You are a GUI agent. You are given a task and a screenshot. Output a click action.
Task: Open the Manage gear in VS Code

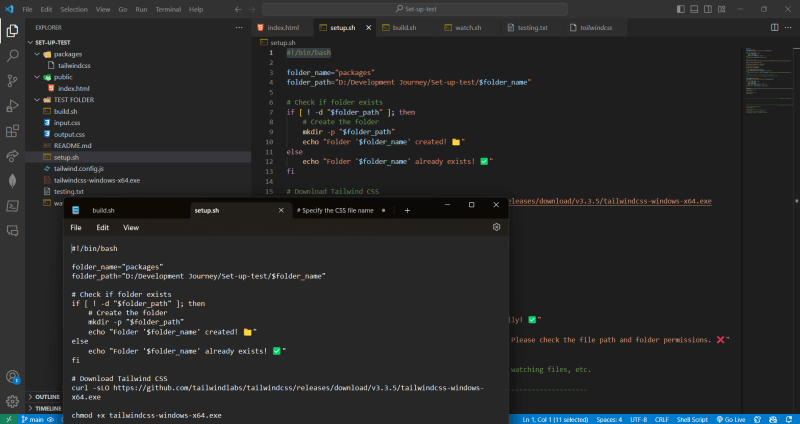point(12,401)
